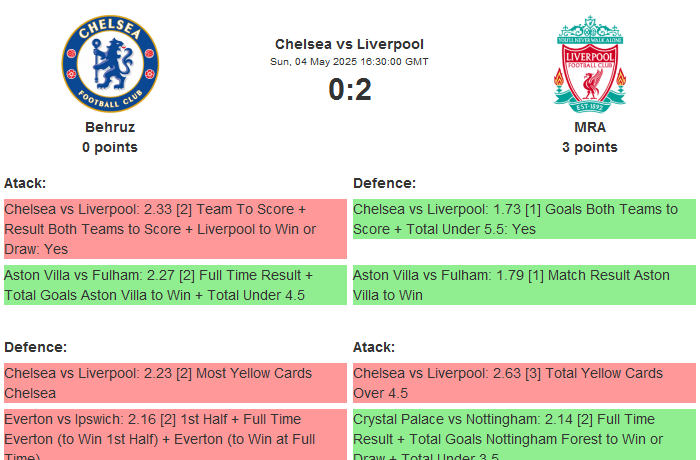
Task: Select the red Both Teams to Score + Liverpool bet
Action: pyautogui.click(x=174, y=229)
